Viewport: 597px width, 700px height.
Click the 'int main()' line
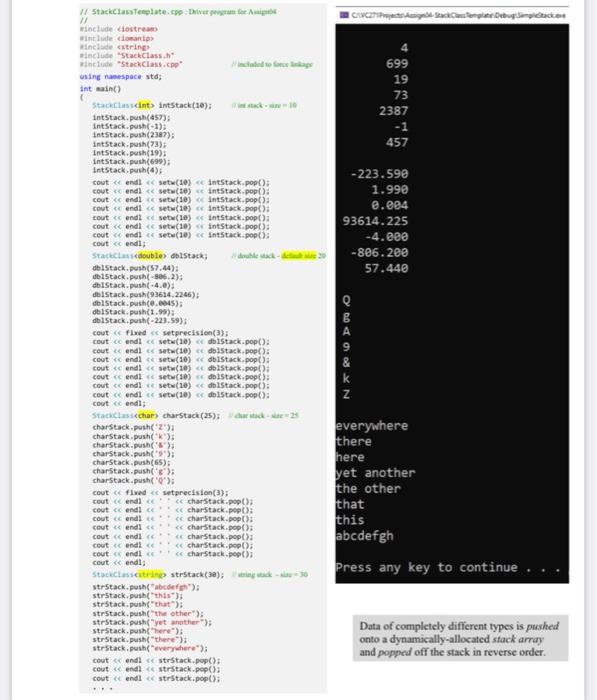pos(100,88)
